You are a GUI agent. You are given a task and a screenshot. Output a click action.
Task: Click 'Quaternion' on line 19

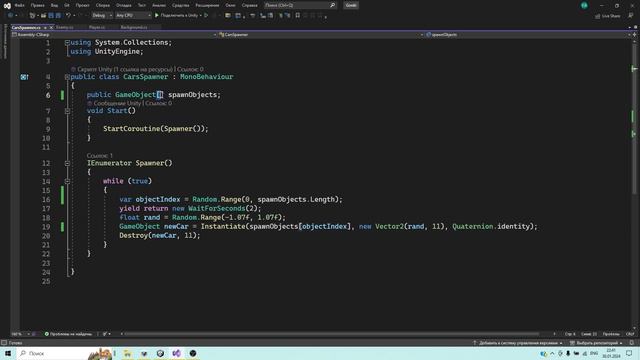coord(472,227)
